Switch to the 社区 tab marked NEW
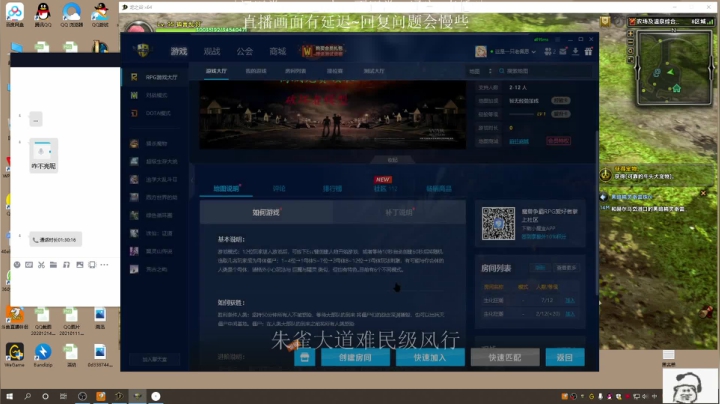 tap(385, 189)
